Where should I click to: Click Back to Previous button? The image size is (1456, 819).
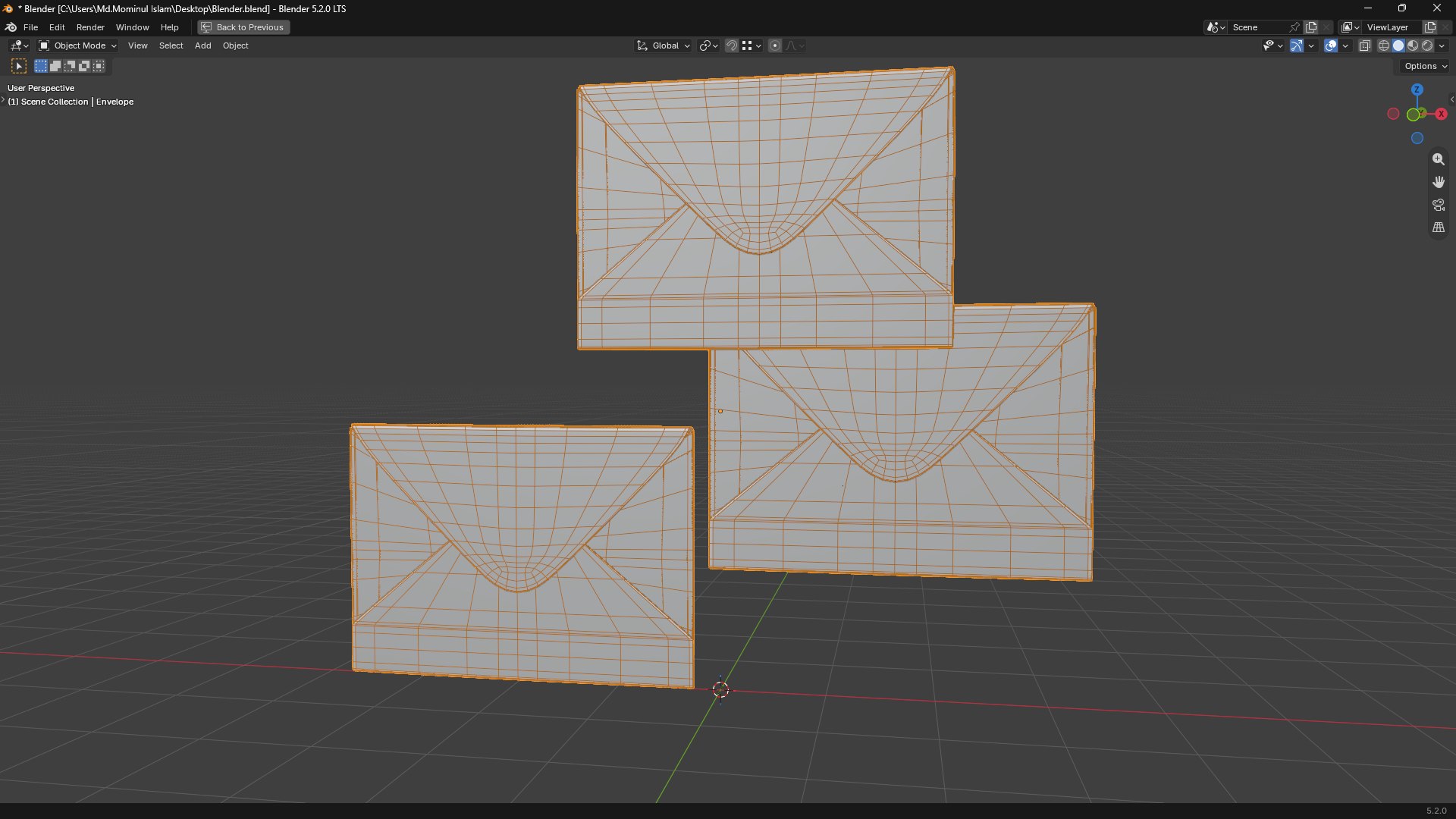pos(243,27)
